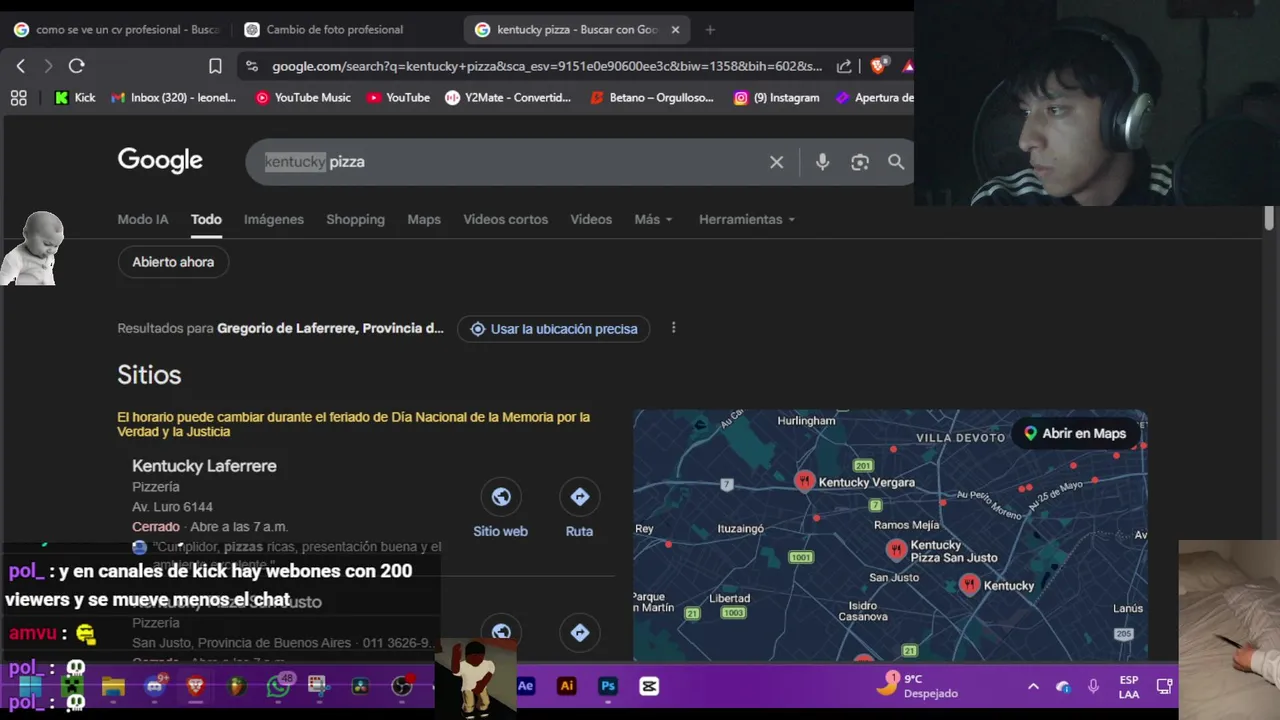Open Y2Mate bookmark
This screenshot has width=1280, height=720.
pyautogui.click(x=508, y=98)
